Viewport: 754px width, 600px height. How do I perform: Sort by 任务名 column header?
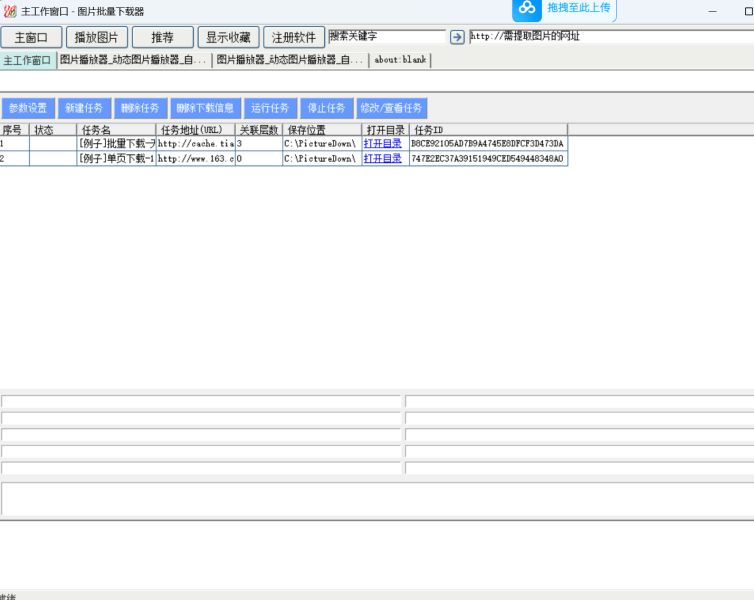click(x=116, y=130)
